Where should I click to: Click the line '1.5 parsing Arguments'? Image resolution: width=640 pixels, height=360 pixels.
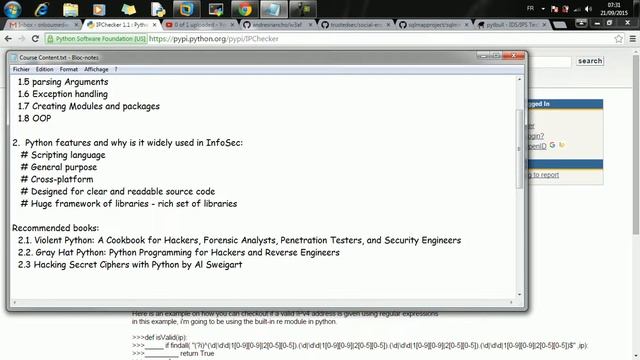point(63,82)
